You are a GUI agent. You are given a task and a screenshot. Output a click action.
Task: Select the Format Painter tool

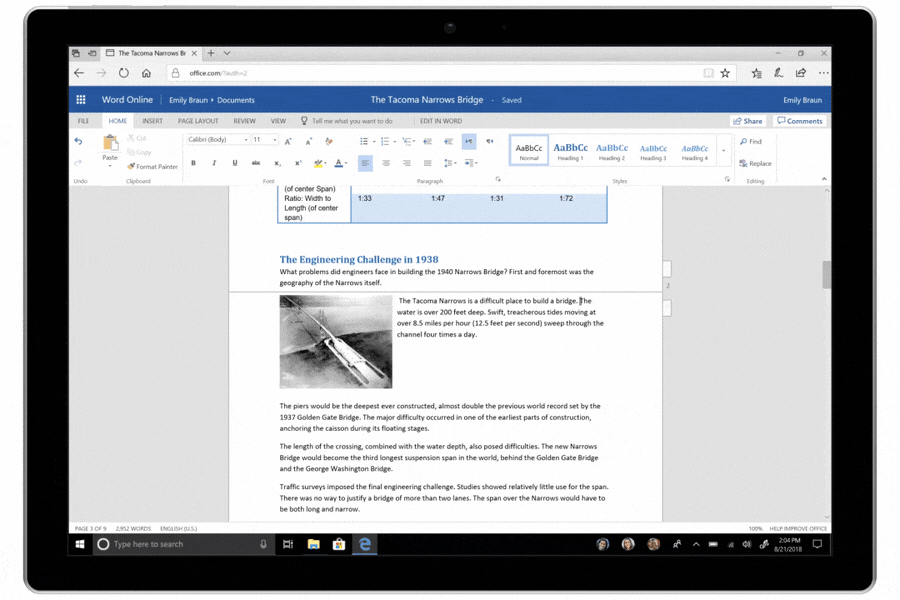152,166
